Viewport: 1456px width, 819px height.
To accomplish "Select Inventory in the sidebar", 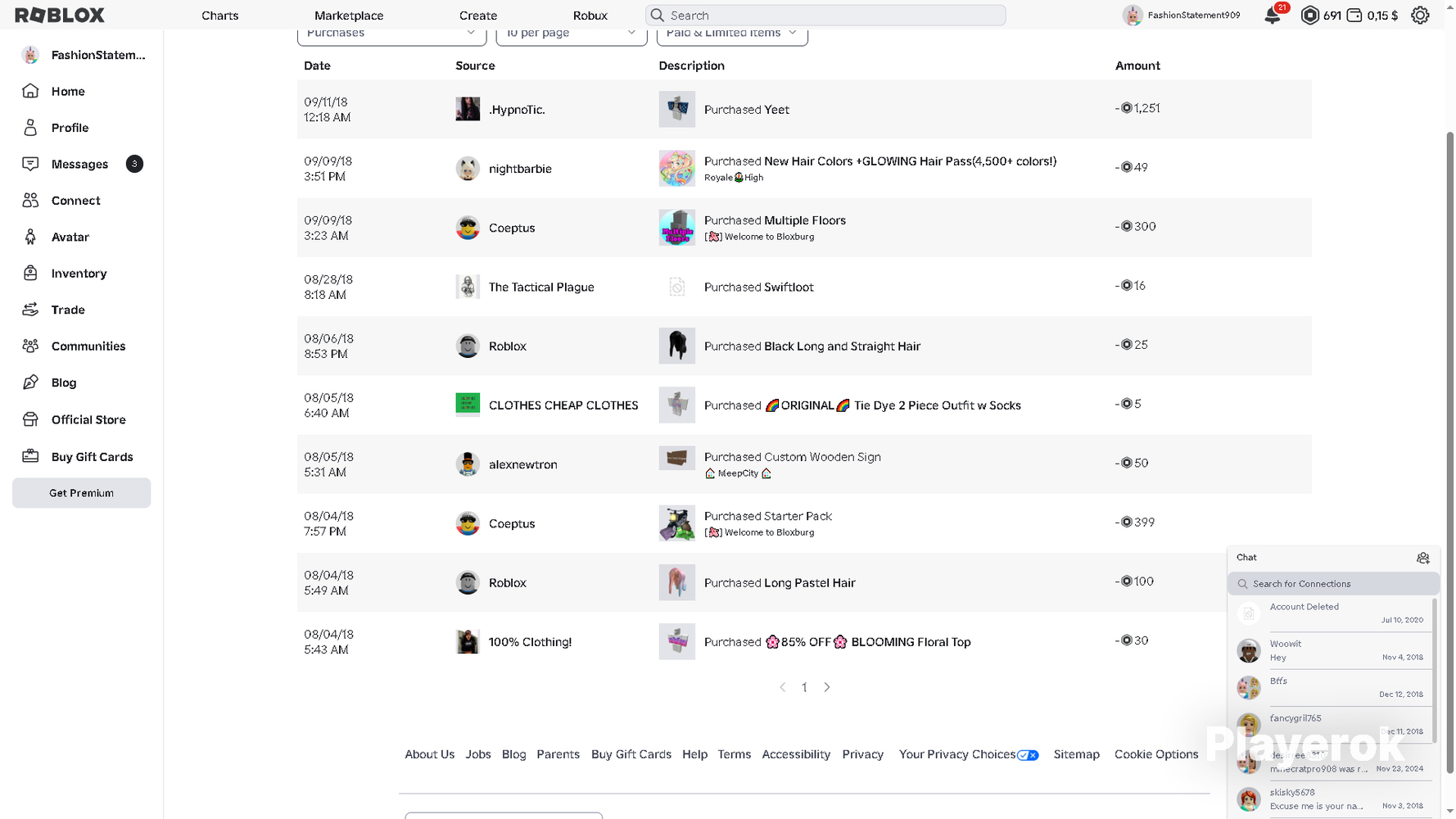I will tap(81, 274).
